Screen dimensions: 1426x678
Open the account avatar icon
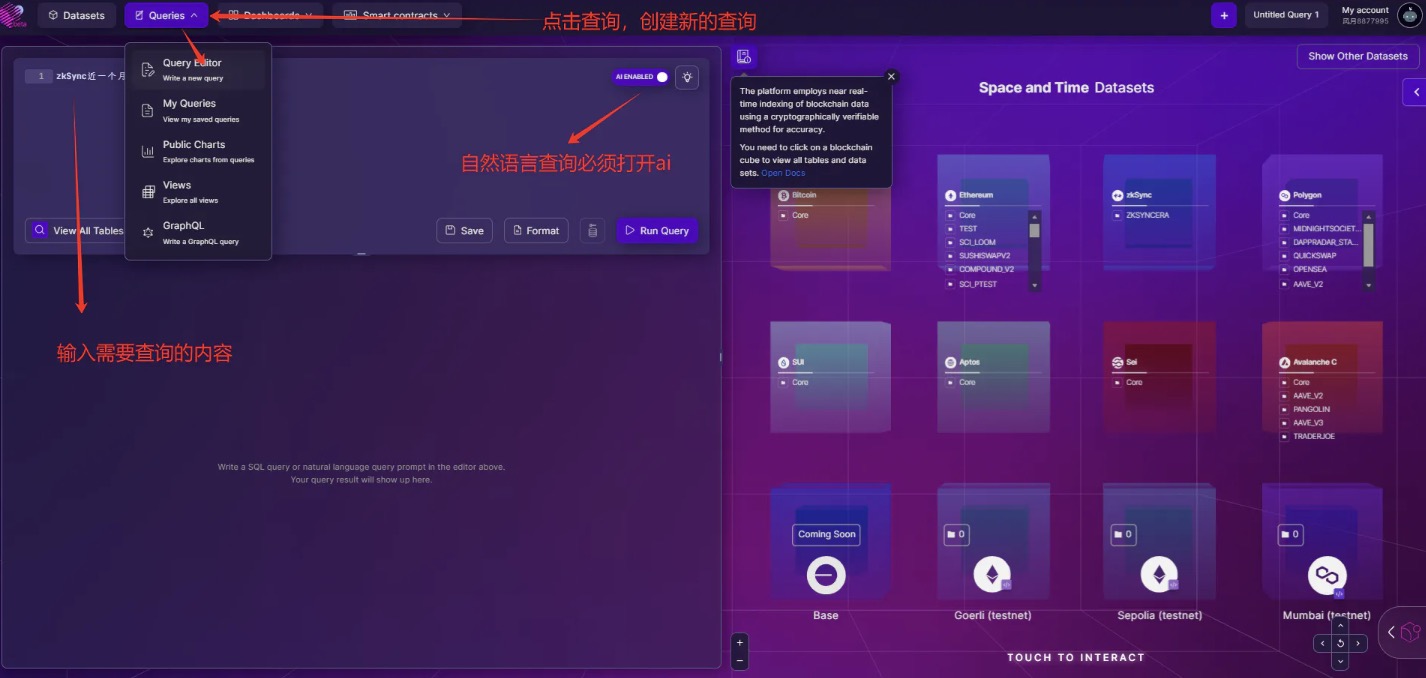pyautogui.click(x=1408, y=15)
